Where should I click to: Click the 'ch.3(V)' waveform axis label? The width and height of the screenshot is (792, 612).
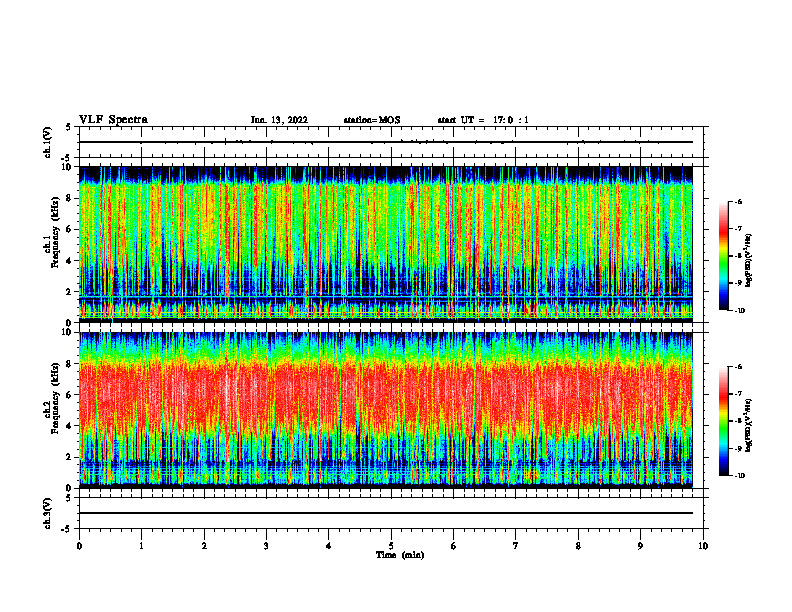click(x=48, y=513)
